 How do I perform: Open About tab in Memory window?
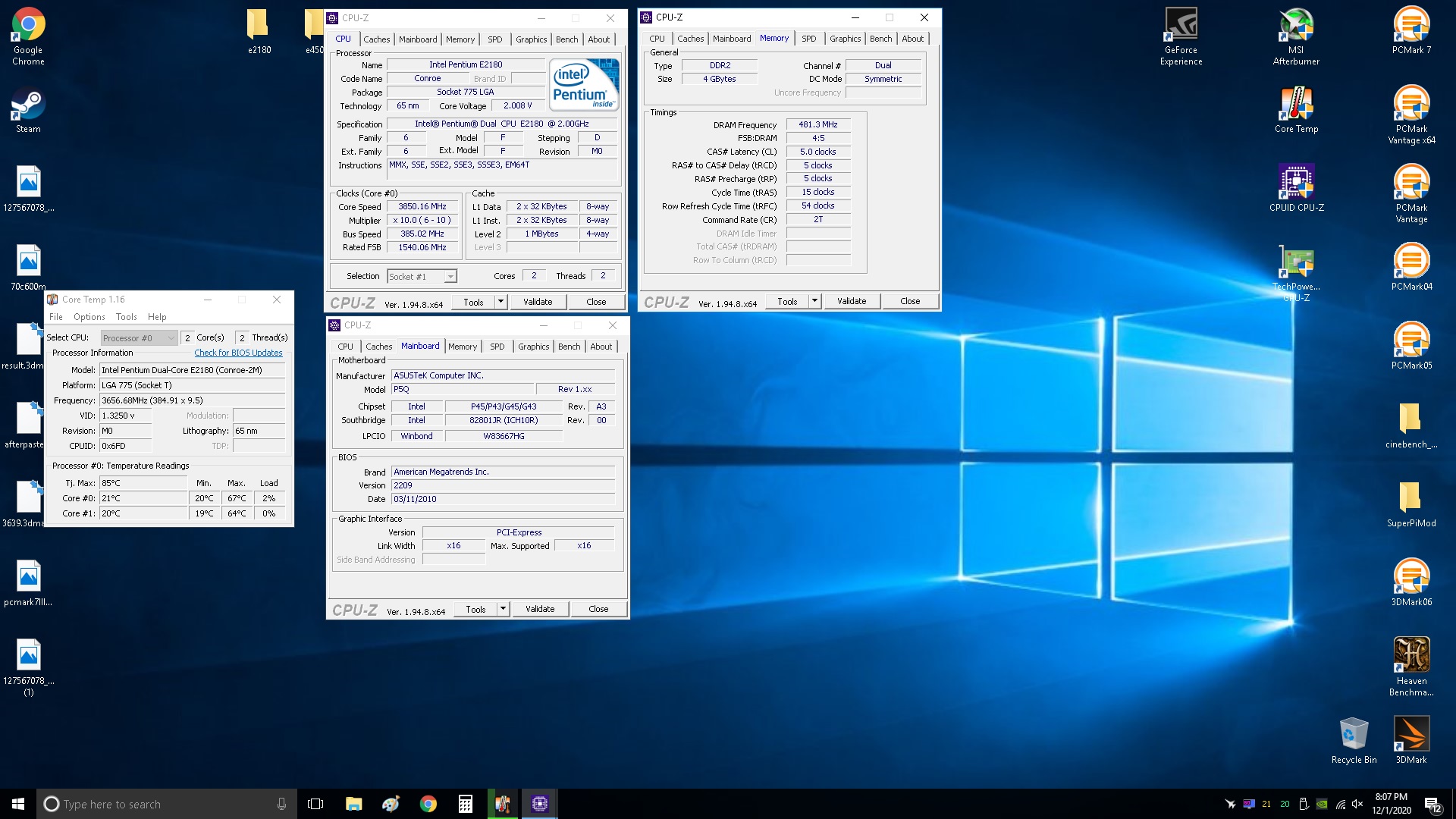coord(912,39)
